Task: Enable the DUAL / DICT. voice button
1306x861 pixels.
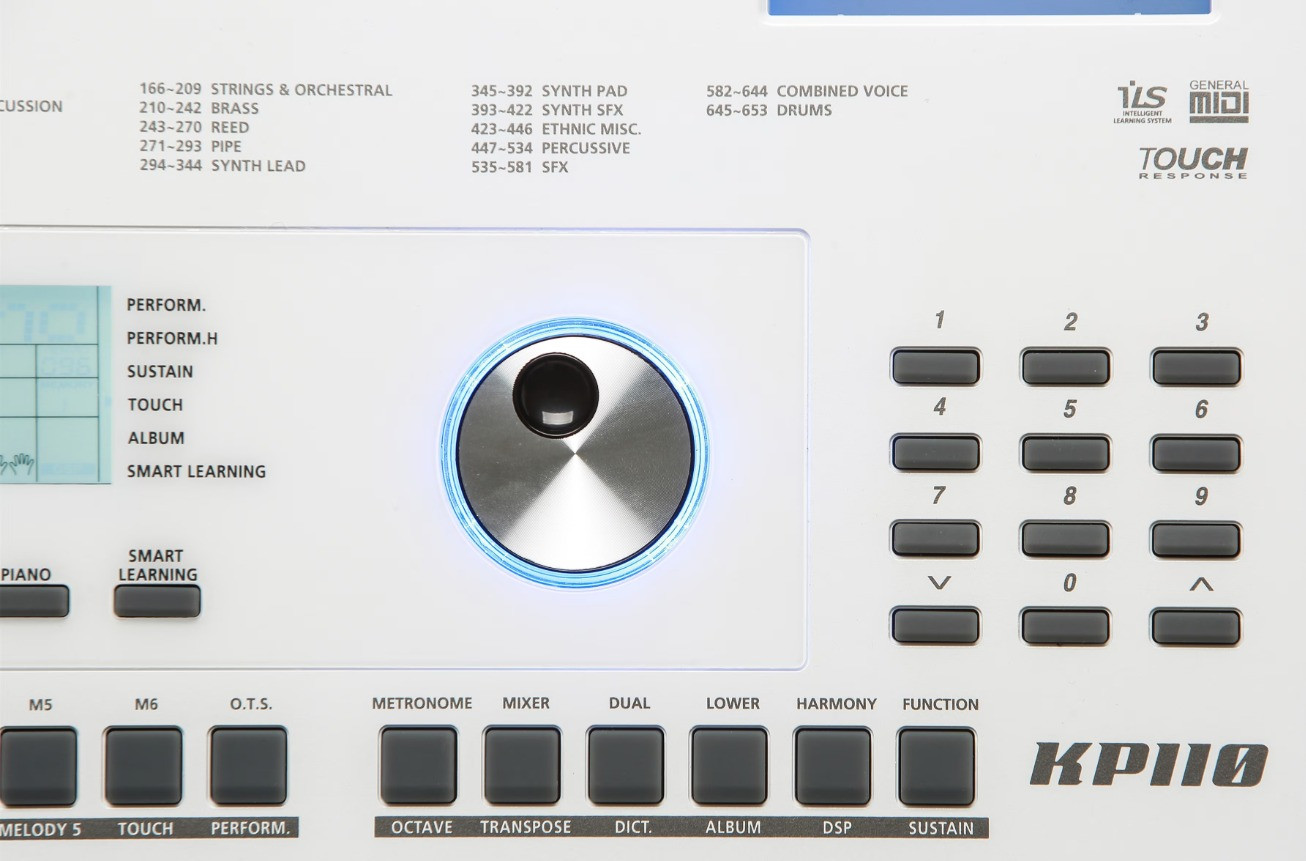Action: pos(626,766)
